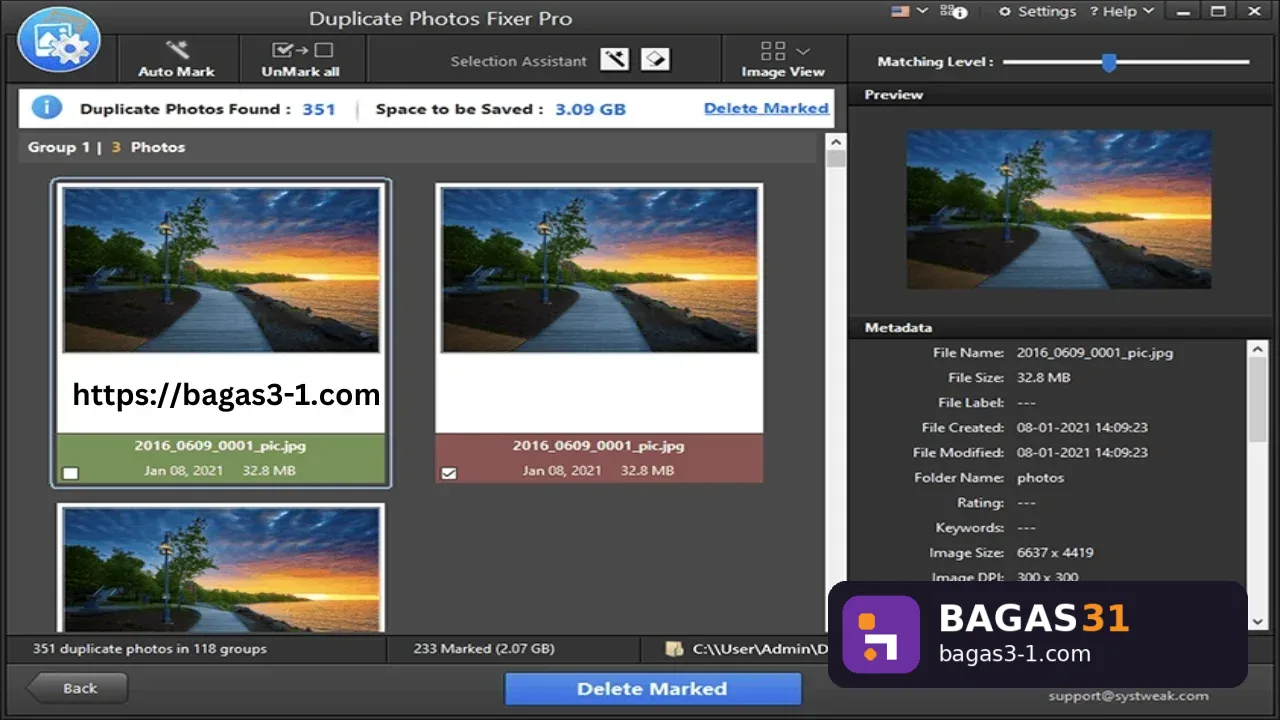Click the support@systweak.com link
This screenshot has width=1280, height=720.
tap(1128, 696)
